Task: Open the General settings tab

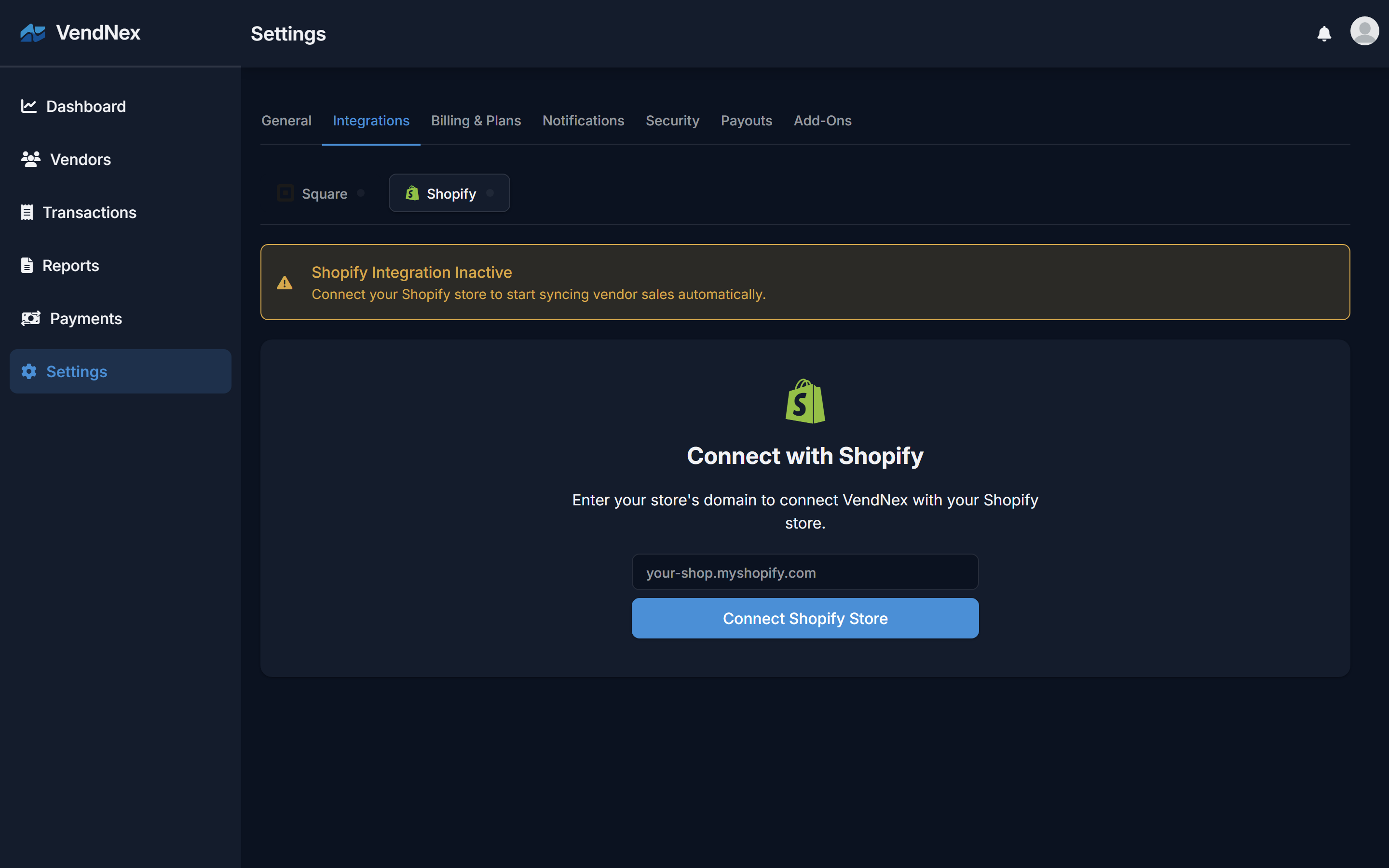Action: pyautogui.click(x=286, y=121)
